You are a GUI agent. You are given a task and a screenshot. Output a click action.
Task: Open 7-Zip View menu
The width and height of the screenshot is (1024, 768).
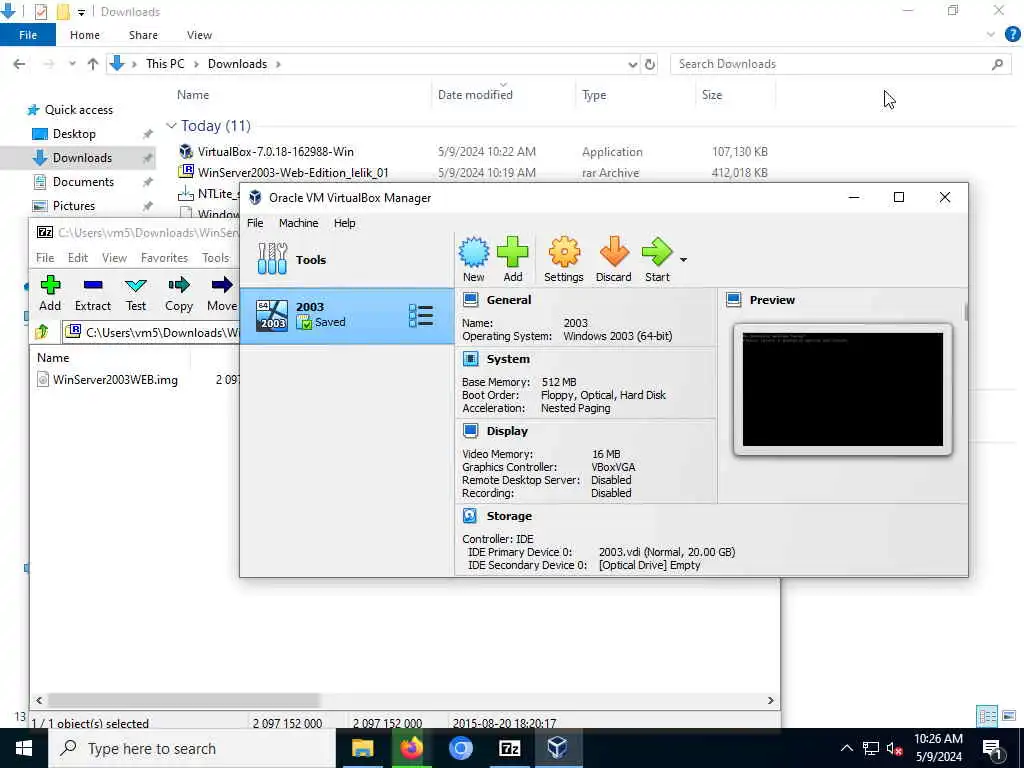[114, 257]
